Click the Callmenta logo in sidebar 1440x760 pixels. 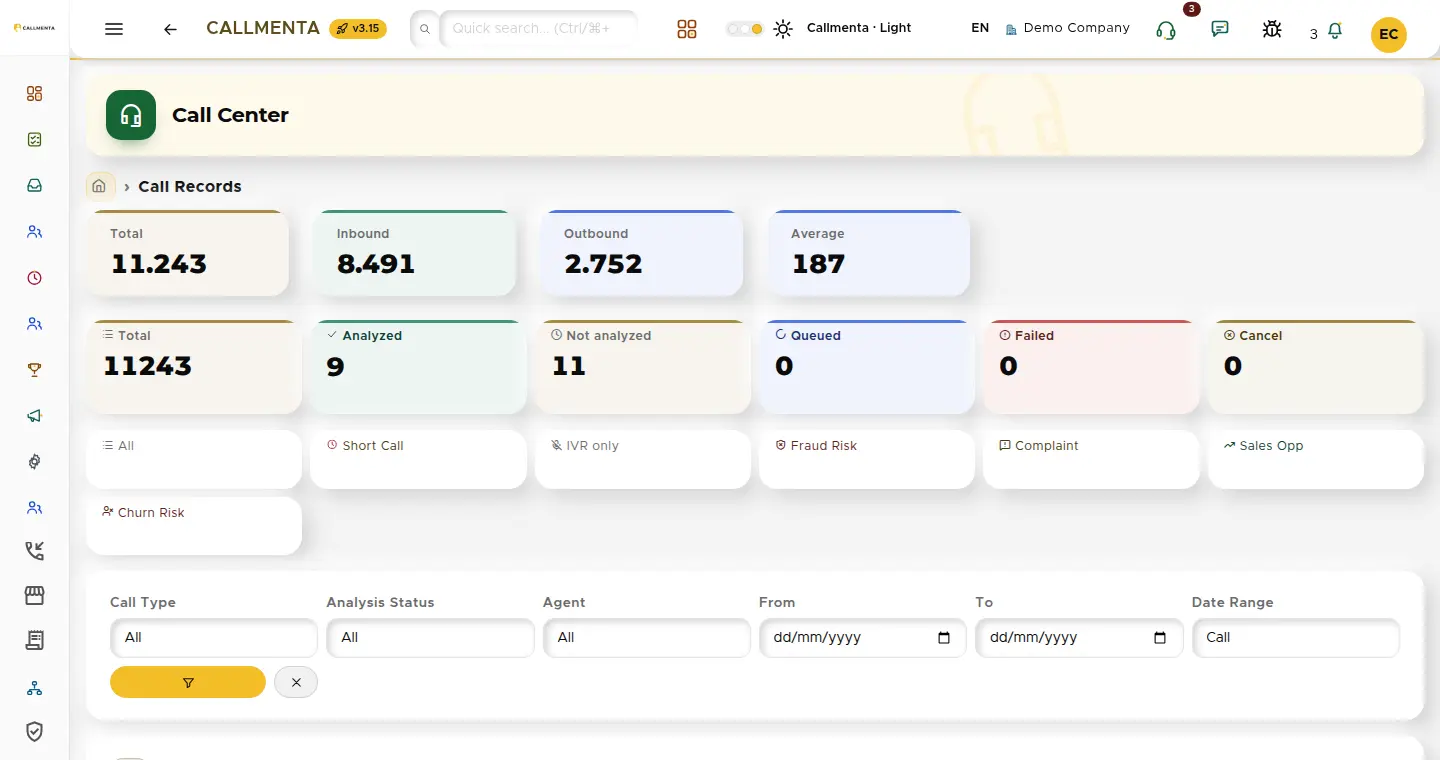tap(34, 28)
